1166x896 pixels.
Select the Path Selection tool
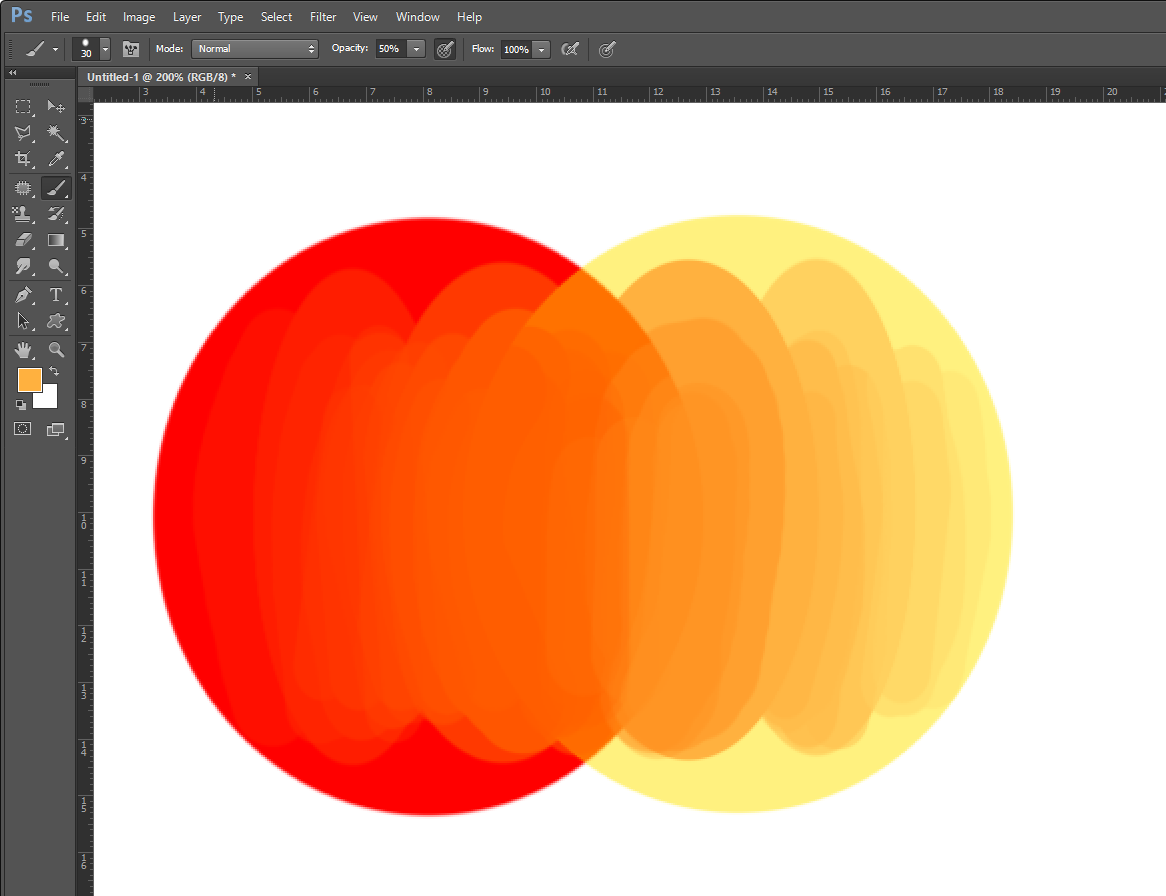point(23,321)
